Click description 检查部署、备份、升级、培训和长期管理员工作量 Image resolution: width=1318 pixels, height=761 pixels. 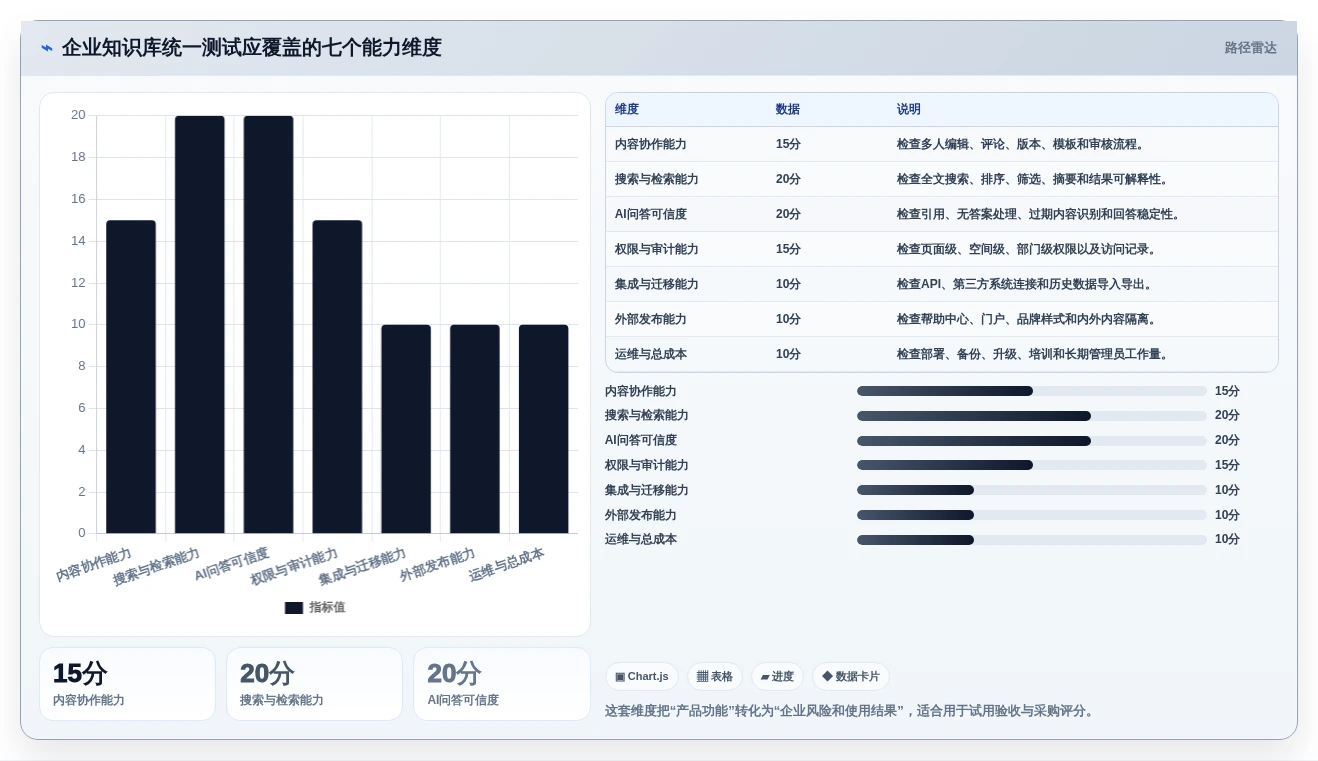pyautogui.click(x=1033, y=354)
